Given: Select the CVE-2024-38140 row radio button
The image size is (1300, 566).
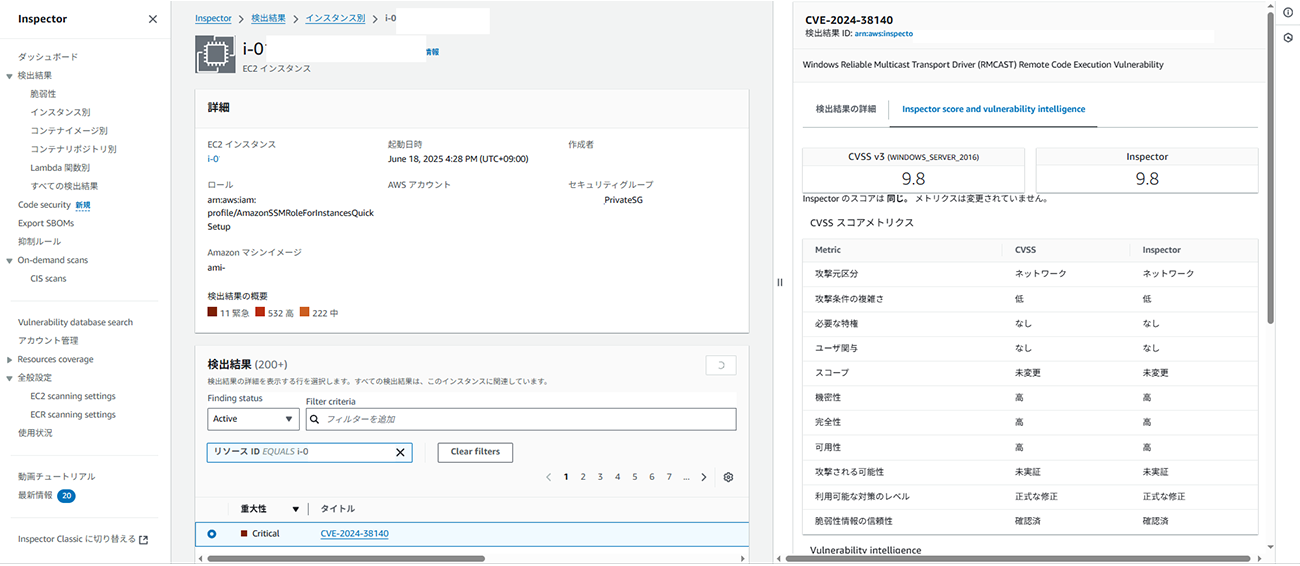Looking at the screenshot, I should pyautogui.click(x=212, y=534).
